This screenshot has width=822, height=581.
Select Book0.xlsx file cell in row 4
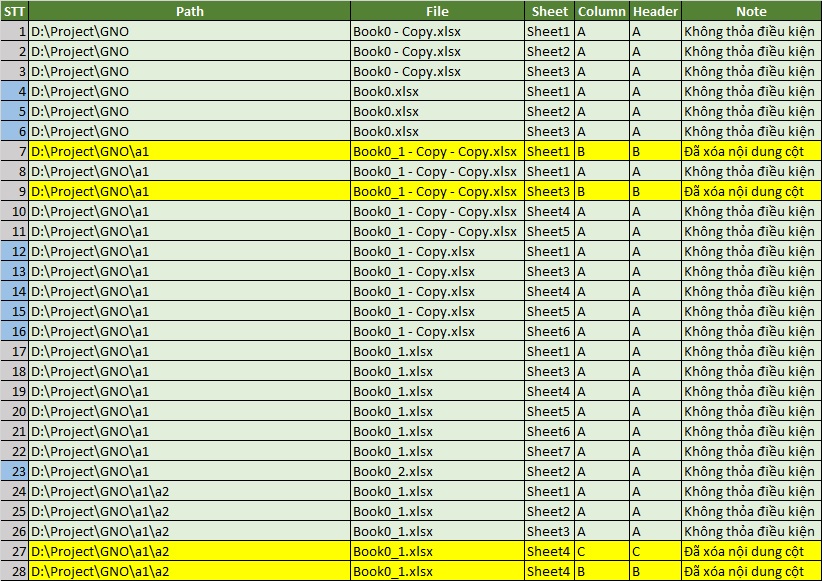[x=437, y=91]
